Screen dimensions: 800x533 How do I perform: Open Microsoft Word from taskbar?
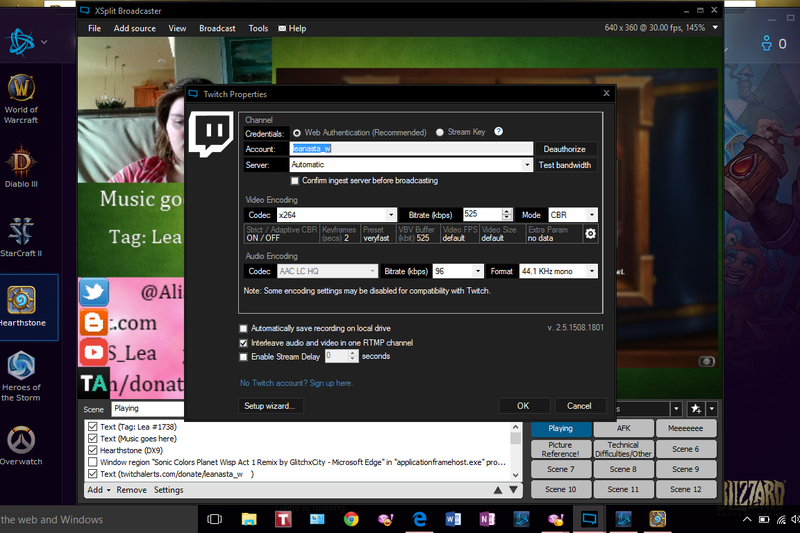pyautogui.click(x=453, y=519)
